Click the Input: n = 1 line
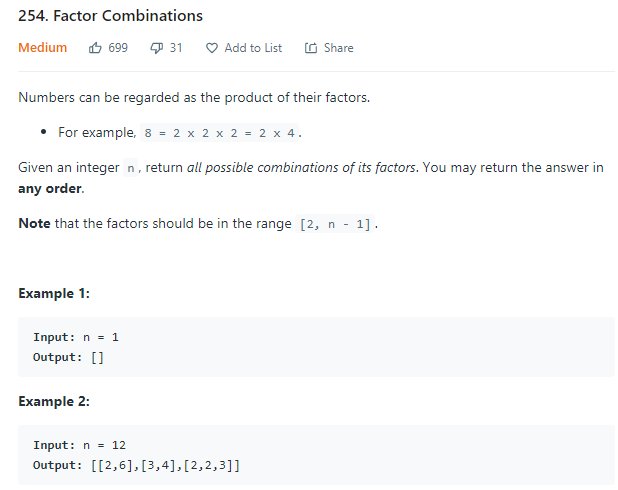Image resolution: width=618 pixels, height=490 pixels. [76, 337]
